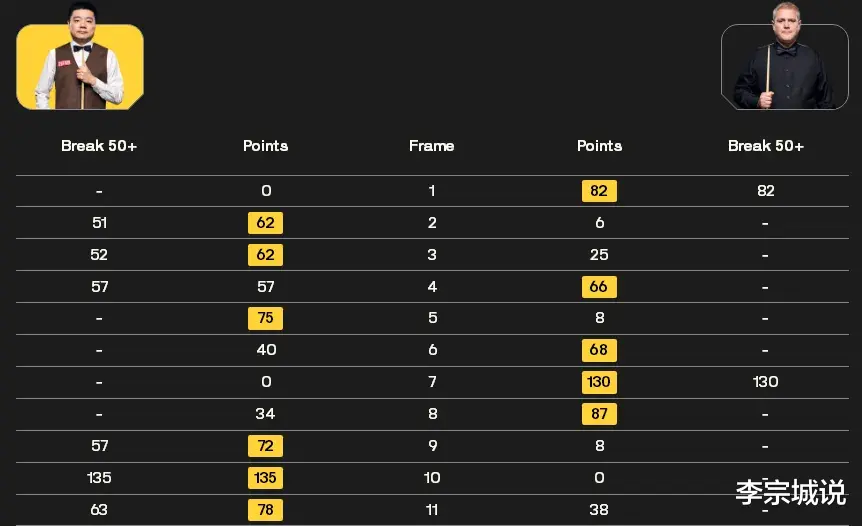Click the highlighted 87 points in frame 8
Screen dimensions: 862x526
pyautogui.click(x=599, y=414)
